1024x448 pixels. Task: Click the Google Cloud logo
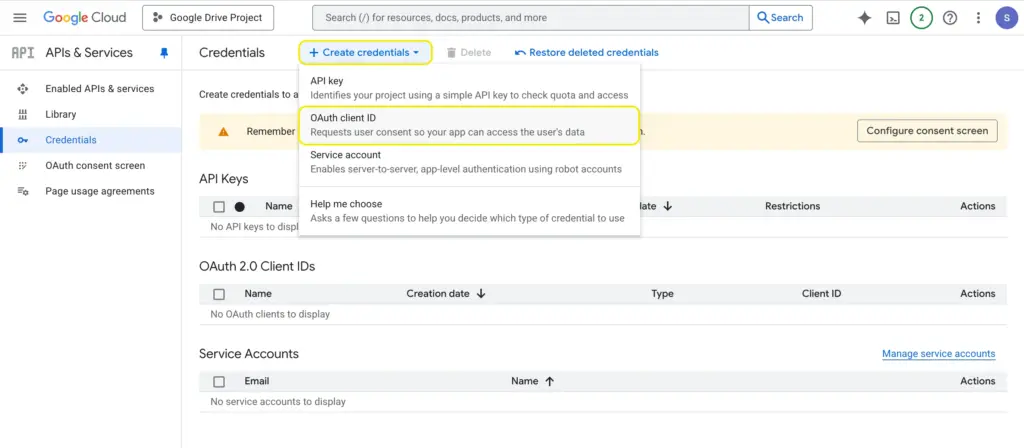pos(85,18)
